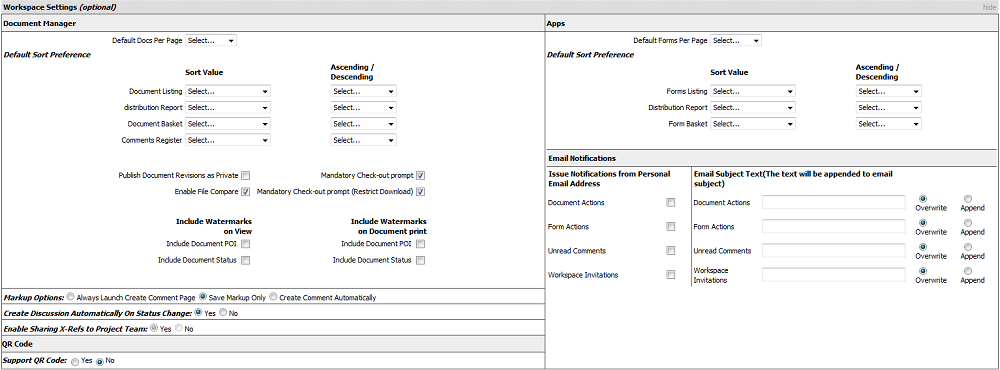Screen dimensions: 1000x370
Task: Click the QR Code section header
Action: (273, 344)
